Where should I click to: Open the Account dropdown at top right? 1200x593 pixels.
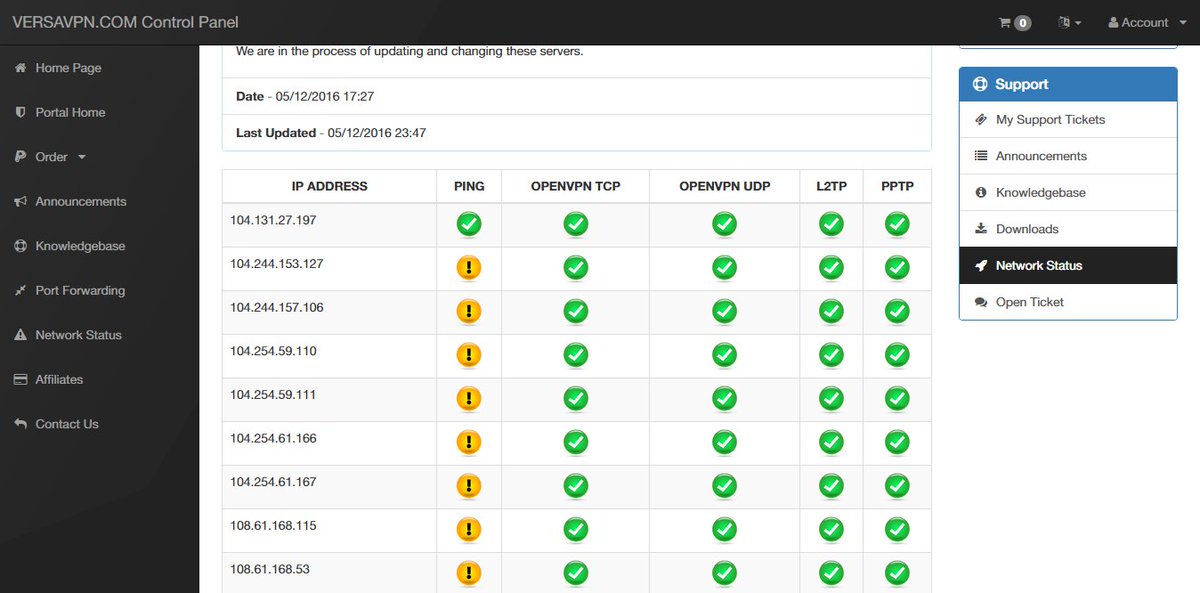[x=1143, y=22]
